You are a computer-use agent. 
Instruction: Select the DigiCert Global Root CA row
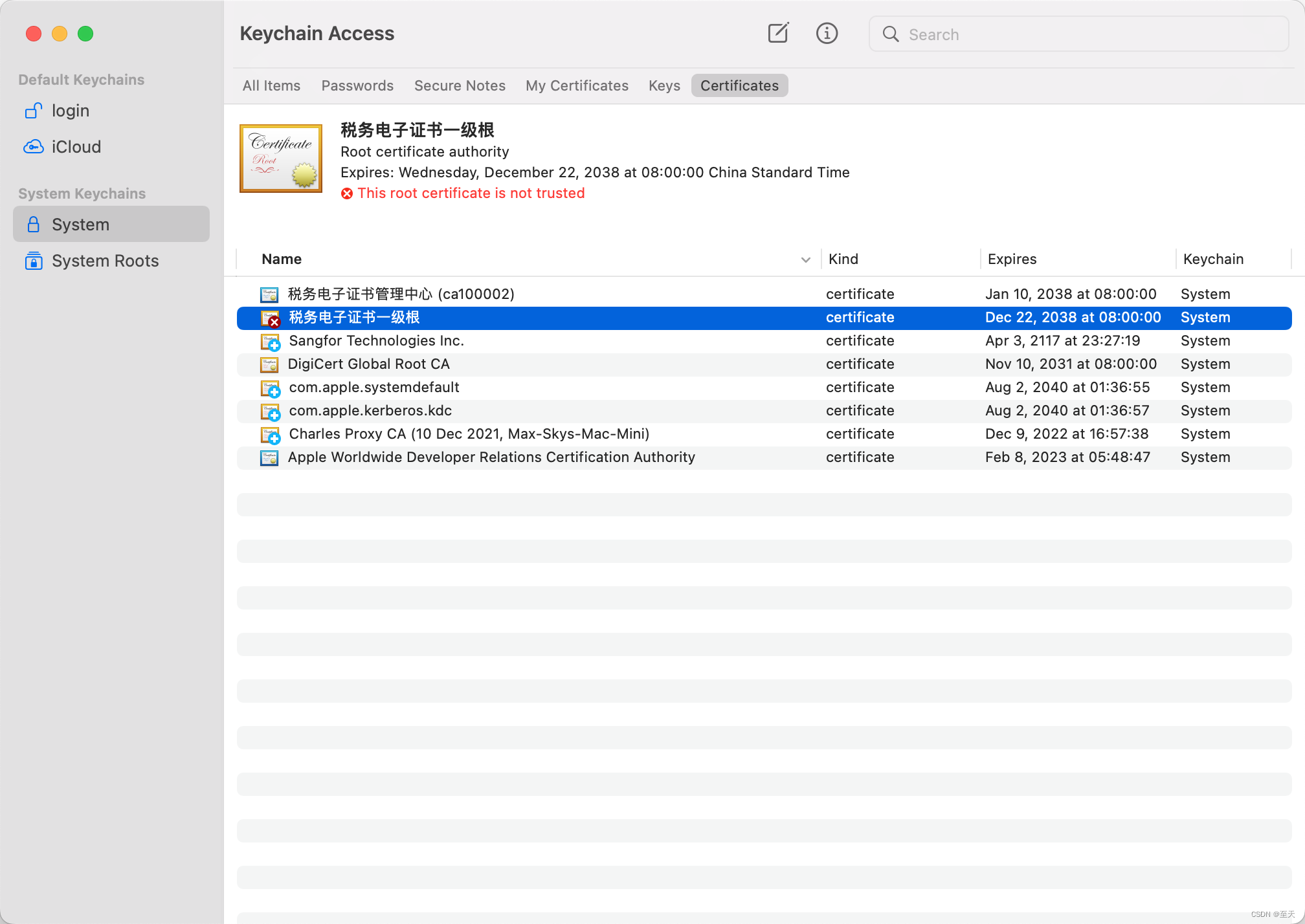point(369,364)
